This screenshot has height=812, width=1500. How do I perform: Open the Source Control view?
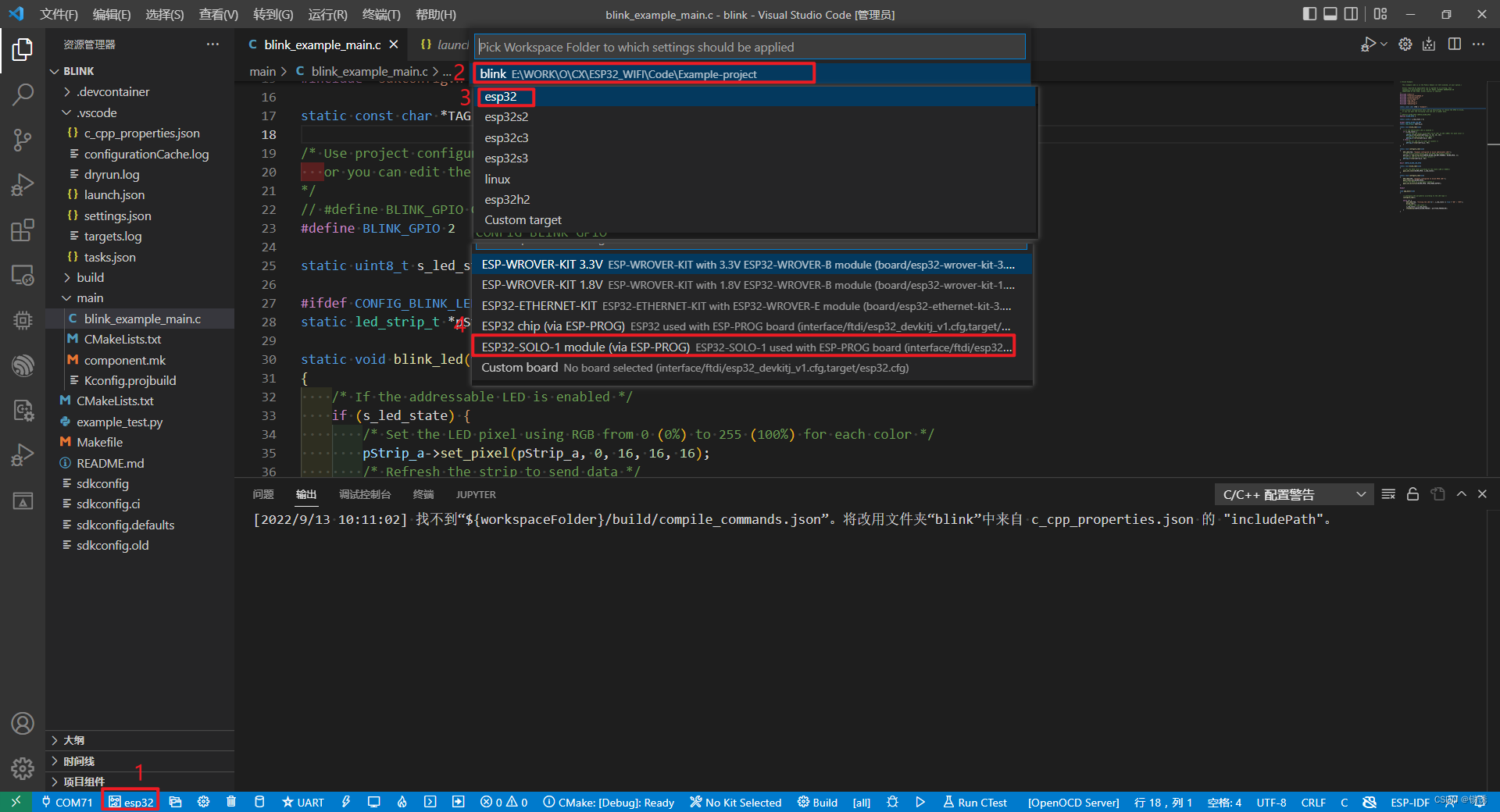(23, 141)
